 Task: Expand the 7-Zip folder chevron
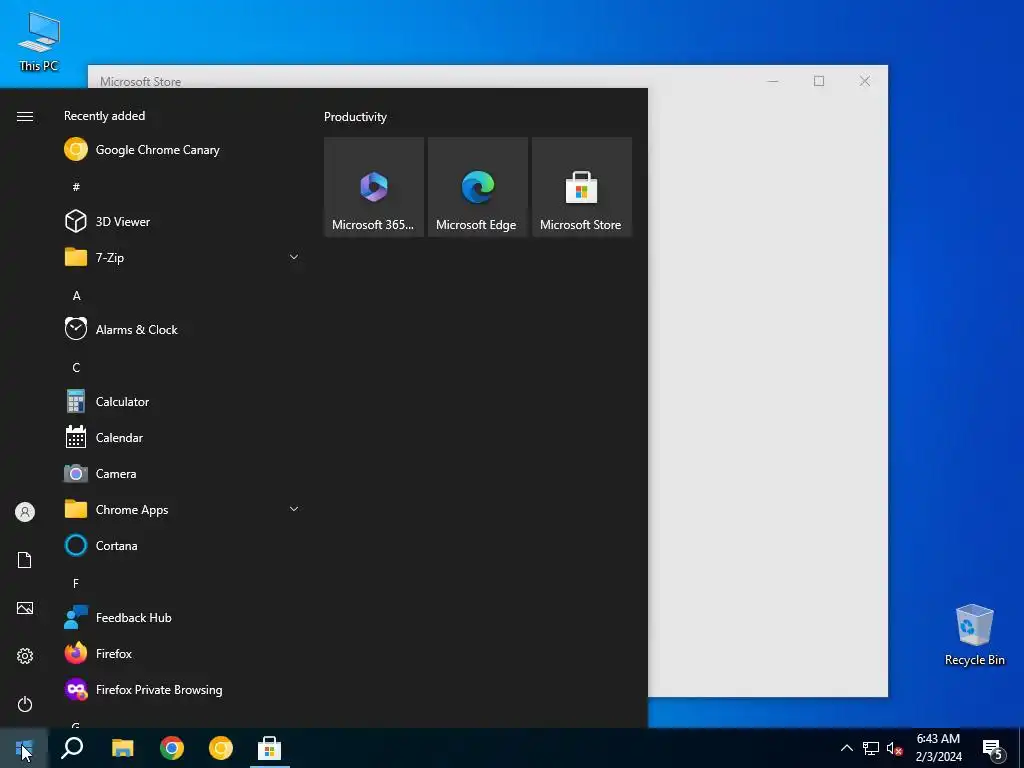(x=294, y=257)
